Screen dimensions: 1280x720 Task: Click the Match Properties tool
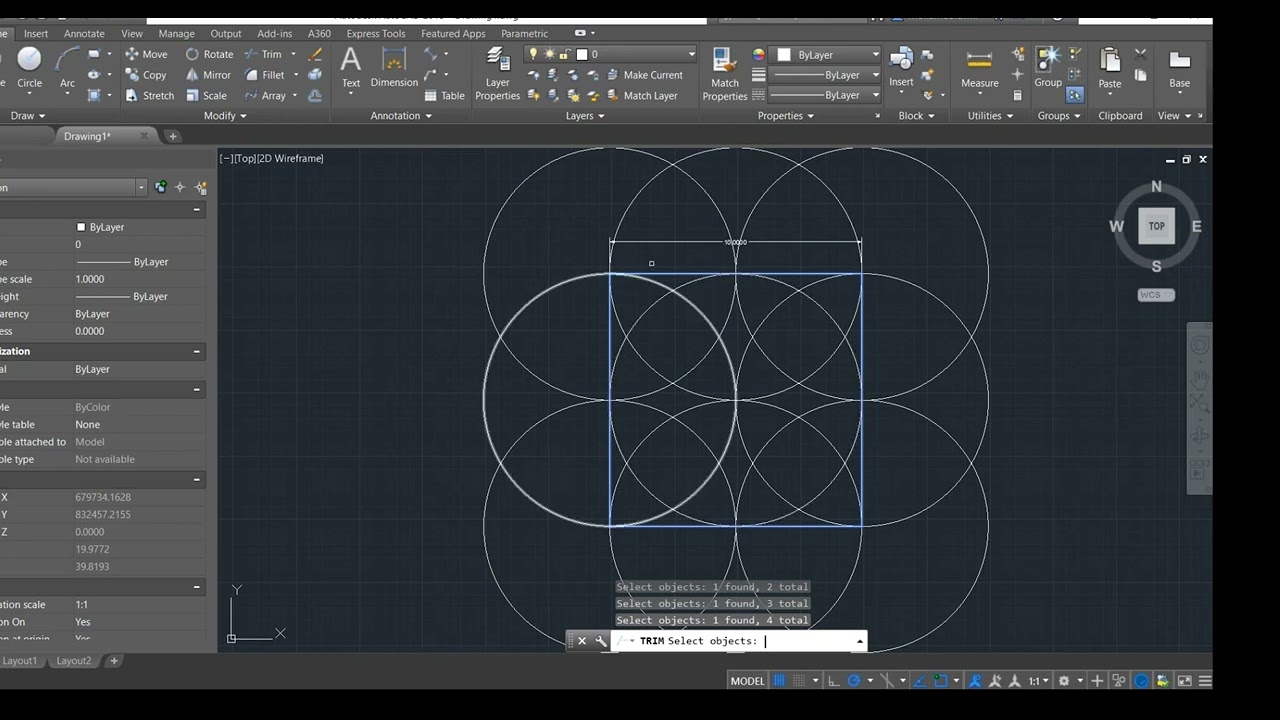[725, 74]
